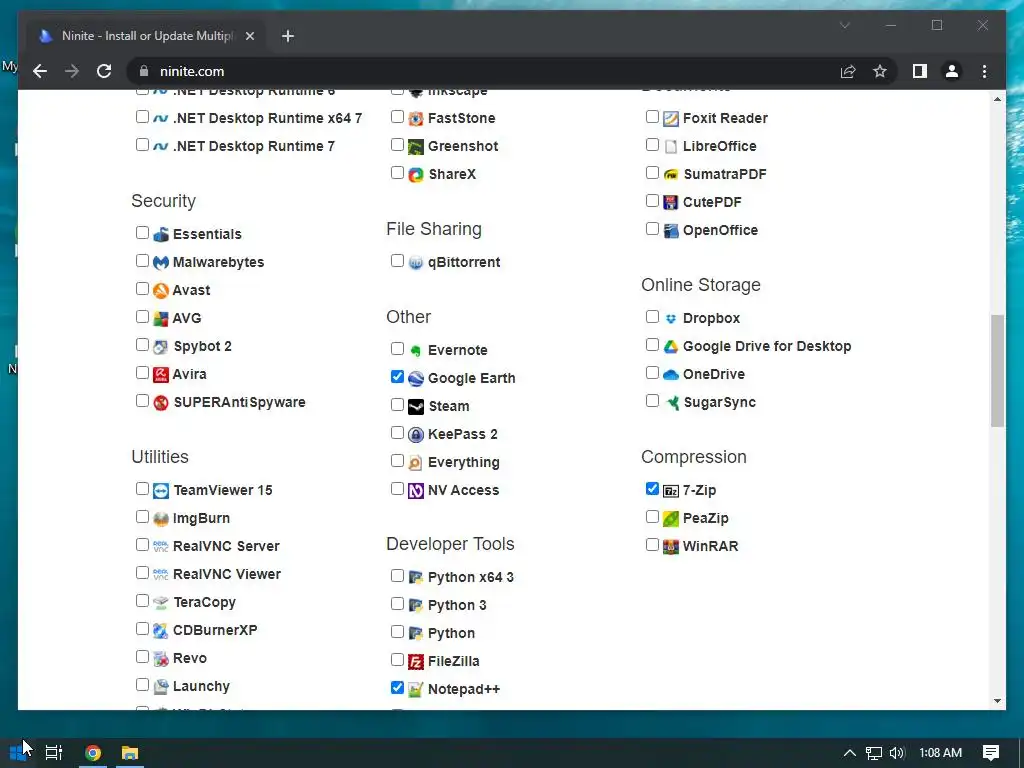Click the WinRAR icon
The image size is (1024, 768).
tap(671, 547)
